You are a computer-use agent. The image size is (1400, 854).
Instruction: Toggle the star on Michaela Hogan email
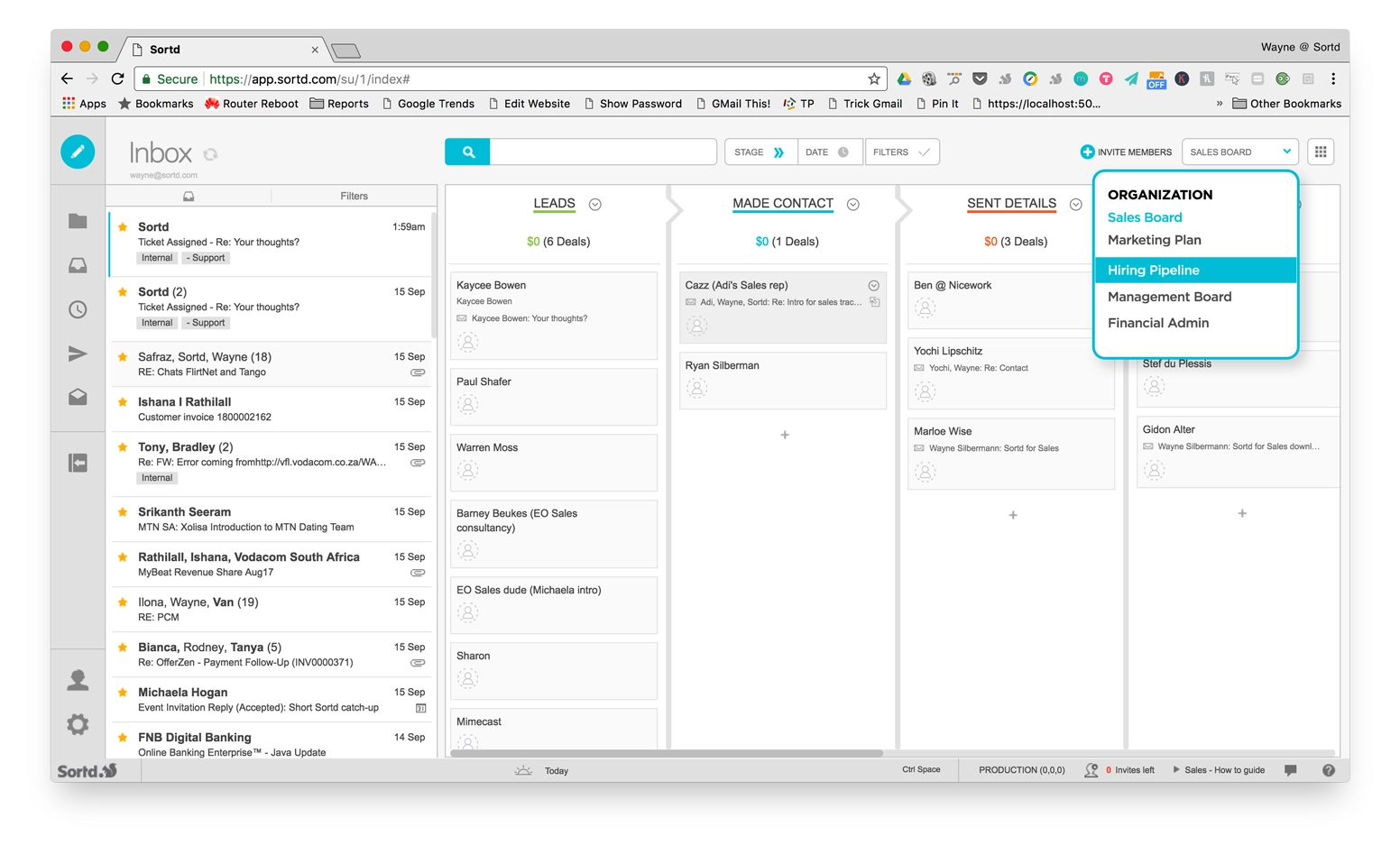(x=123, y=693)
